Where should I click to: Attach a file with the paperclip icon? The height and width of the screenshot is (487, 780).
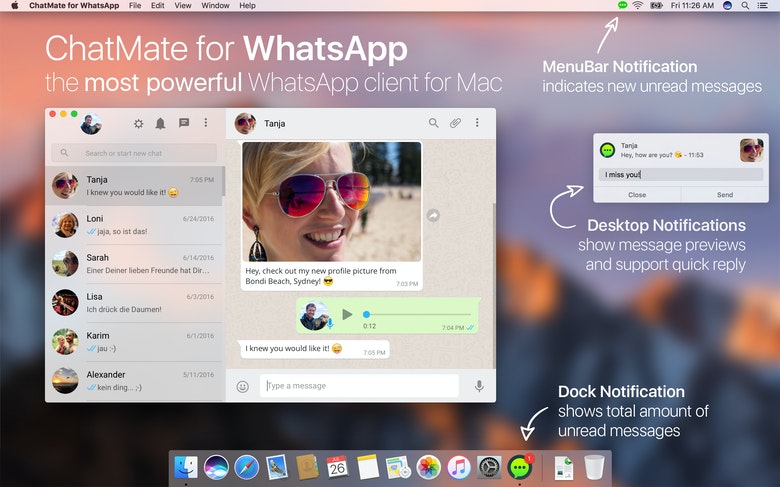pyautogui.click(x=455, y=123)
